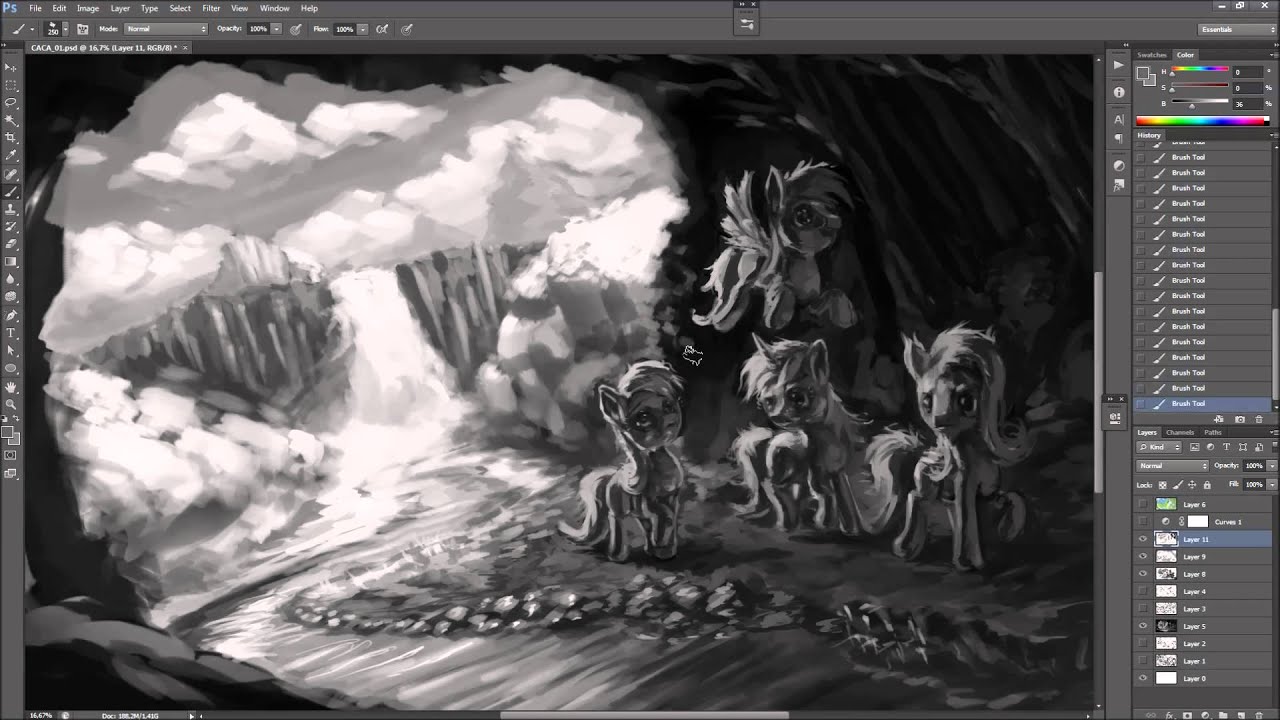Click the Layer 8 thumbnail
The width and height of the screenshot is (1280, 720).
(1166, 574)
